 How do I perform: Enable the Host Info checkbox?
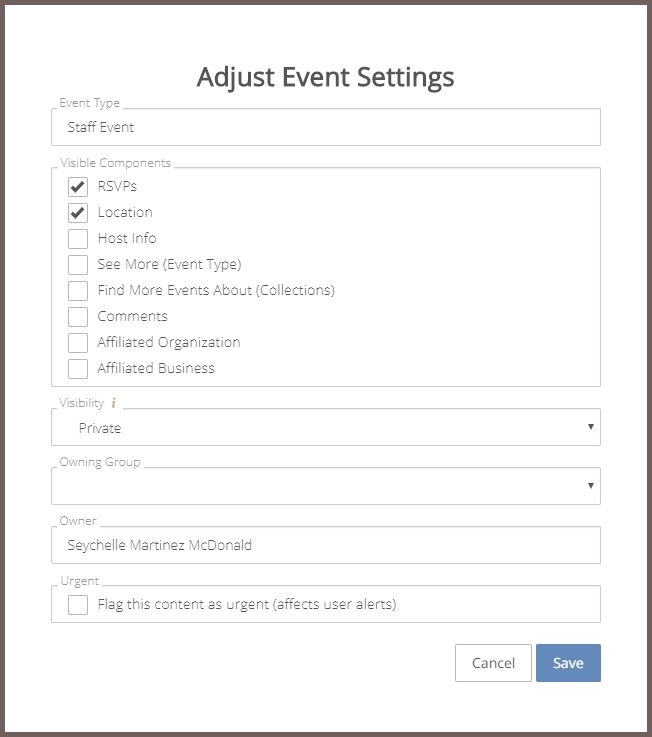pyautogui.click(x=78, y=239)
